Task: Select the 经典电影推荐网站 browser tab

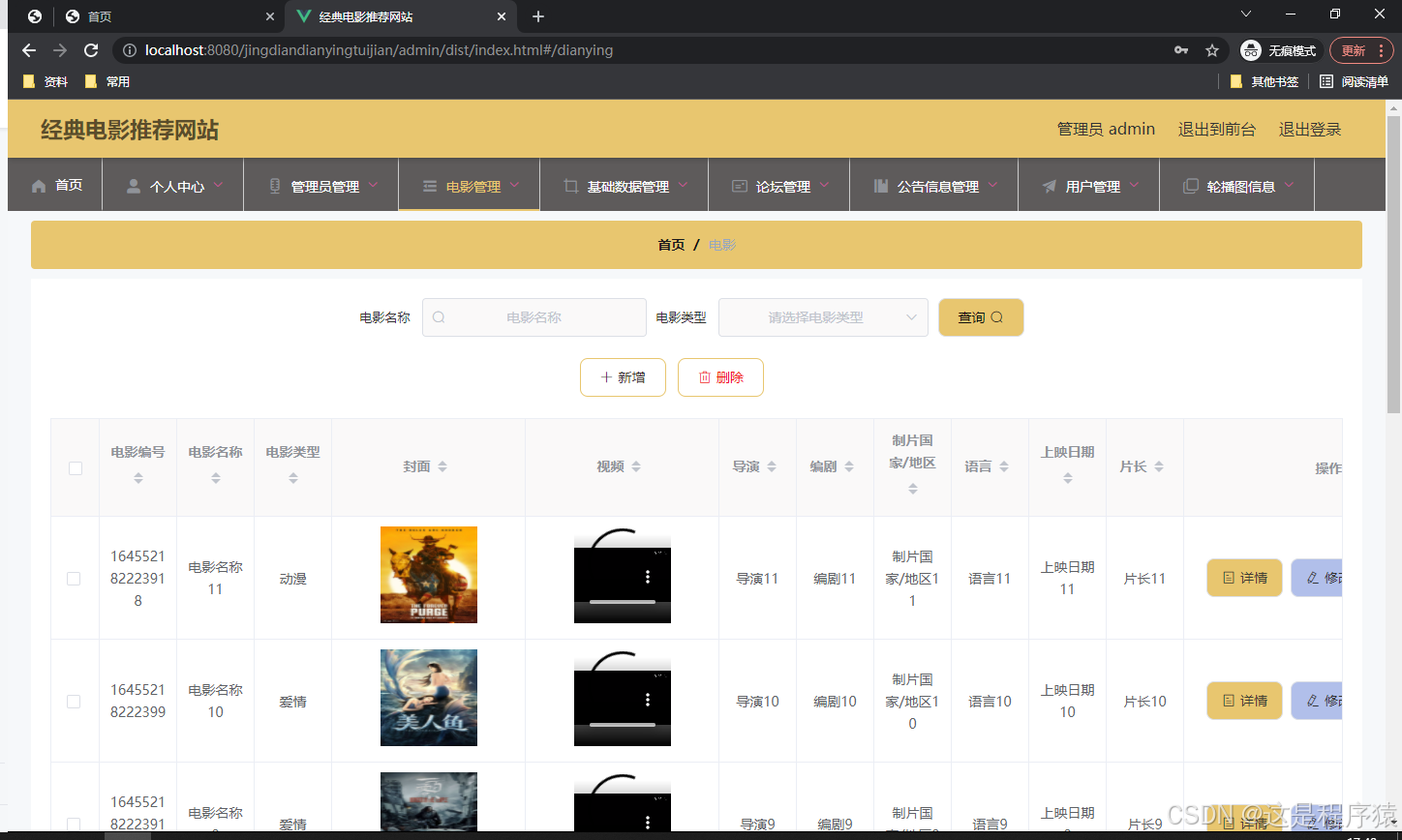Action: pos(402,16)
